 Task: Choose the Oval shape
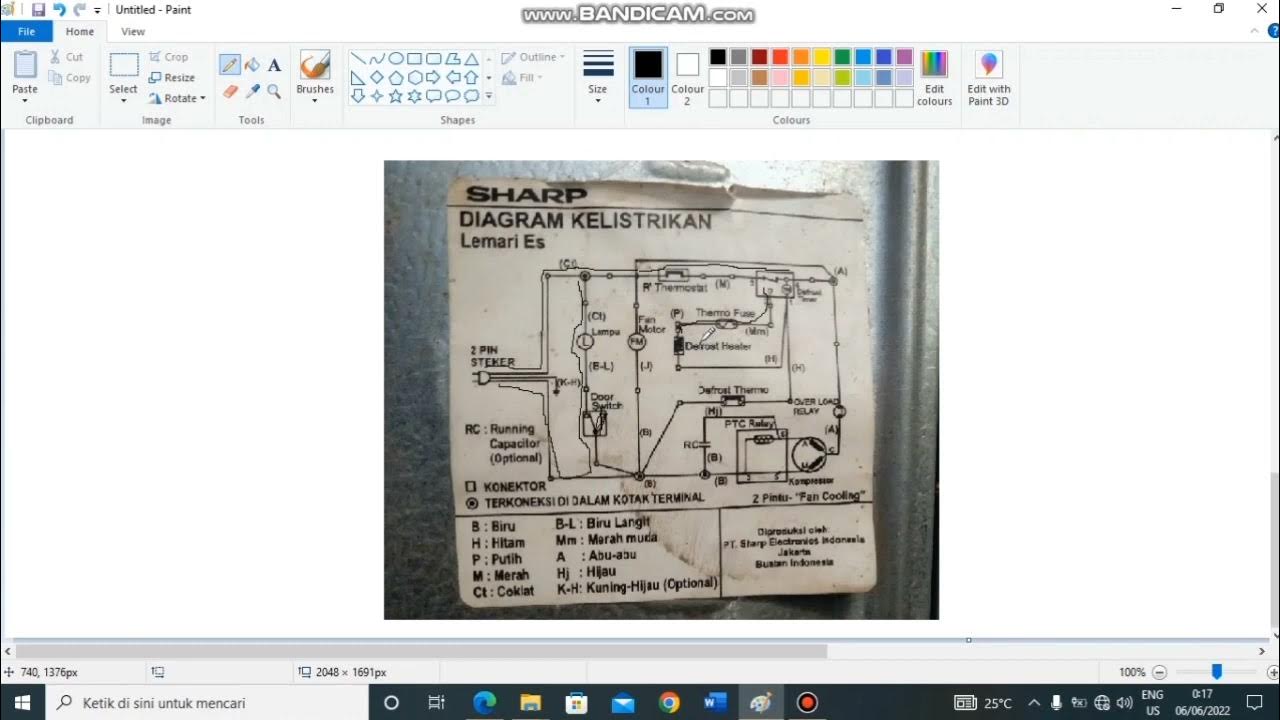[396, 59]
